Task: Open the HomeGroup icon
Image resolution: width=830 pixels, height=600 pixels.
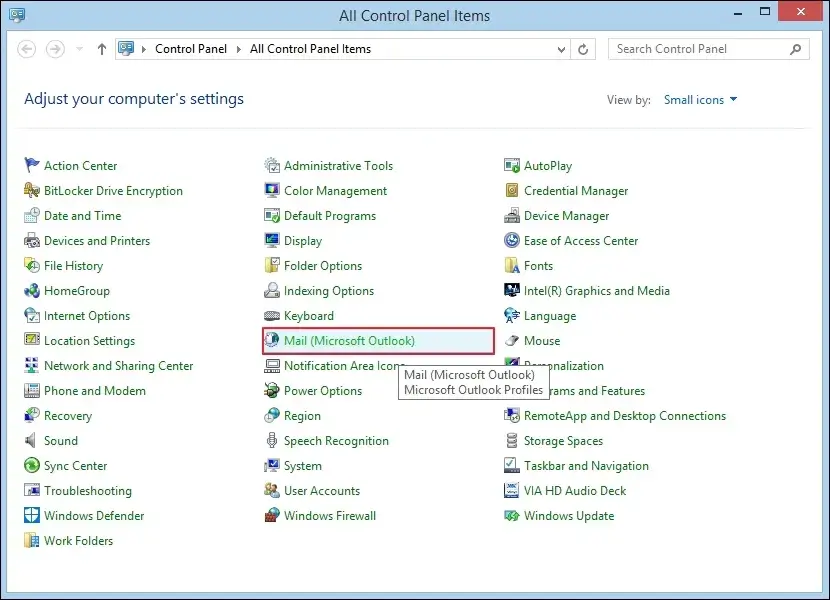Action: click(32, 290)
